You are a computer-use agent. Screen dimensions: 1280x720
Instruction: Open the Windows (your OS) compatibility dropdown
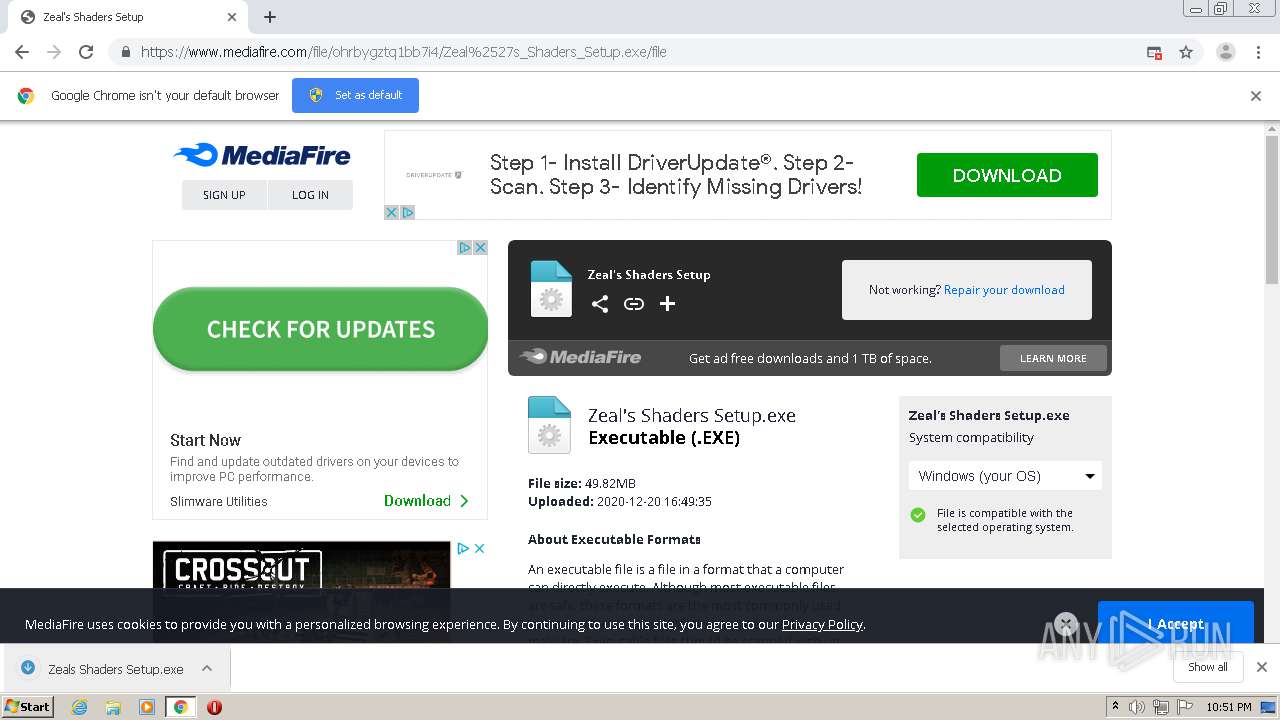(x=1005, y=476)
